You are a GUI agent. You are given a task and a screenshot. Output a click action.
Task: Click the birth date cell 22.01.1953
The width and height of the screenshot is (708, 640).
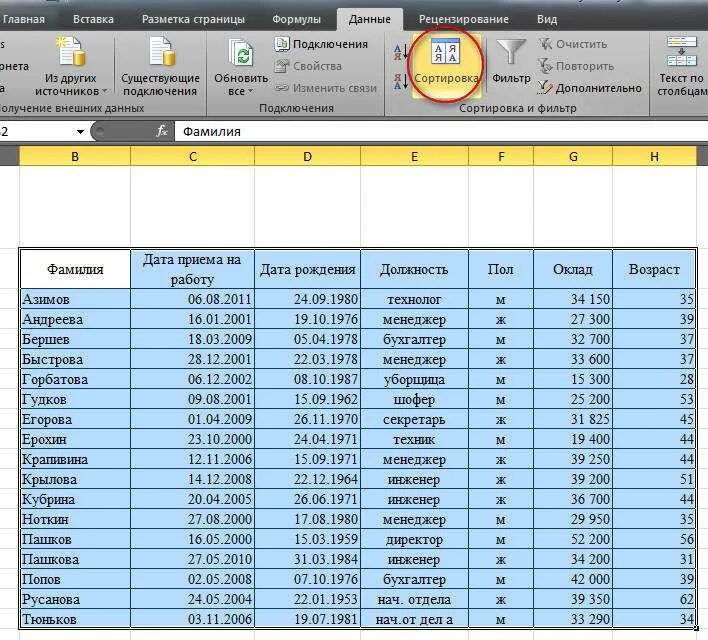[307, 599]
